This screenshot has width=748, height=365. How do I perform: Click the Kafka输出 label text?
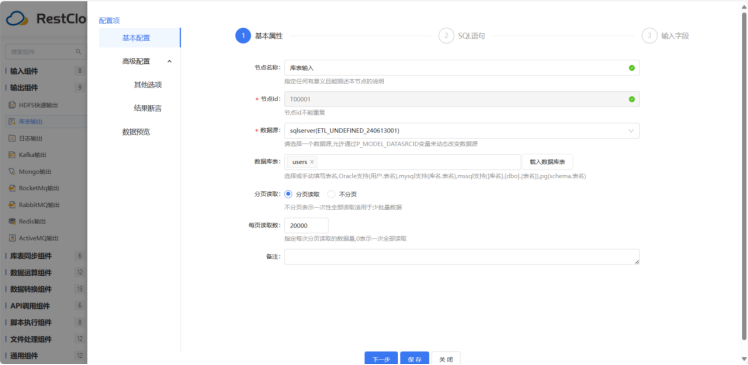coord(32,155)
